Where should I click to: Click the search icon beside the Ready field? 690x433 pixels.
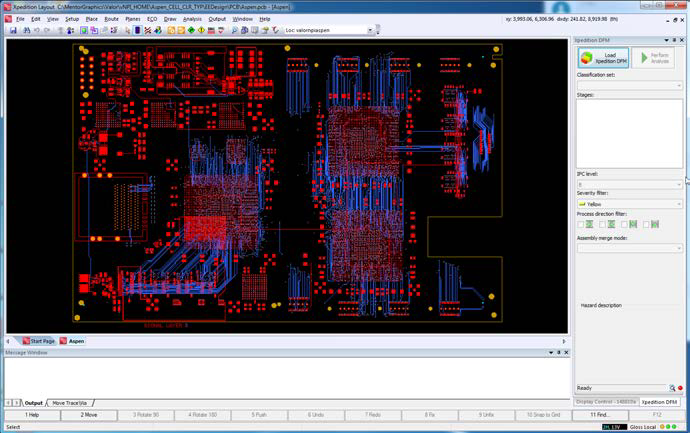(672, 388)
